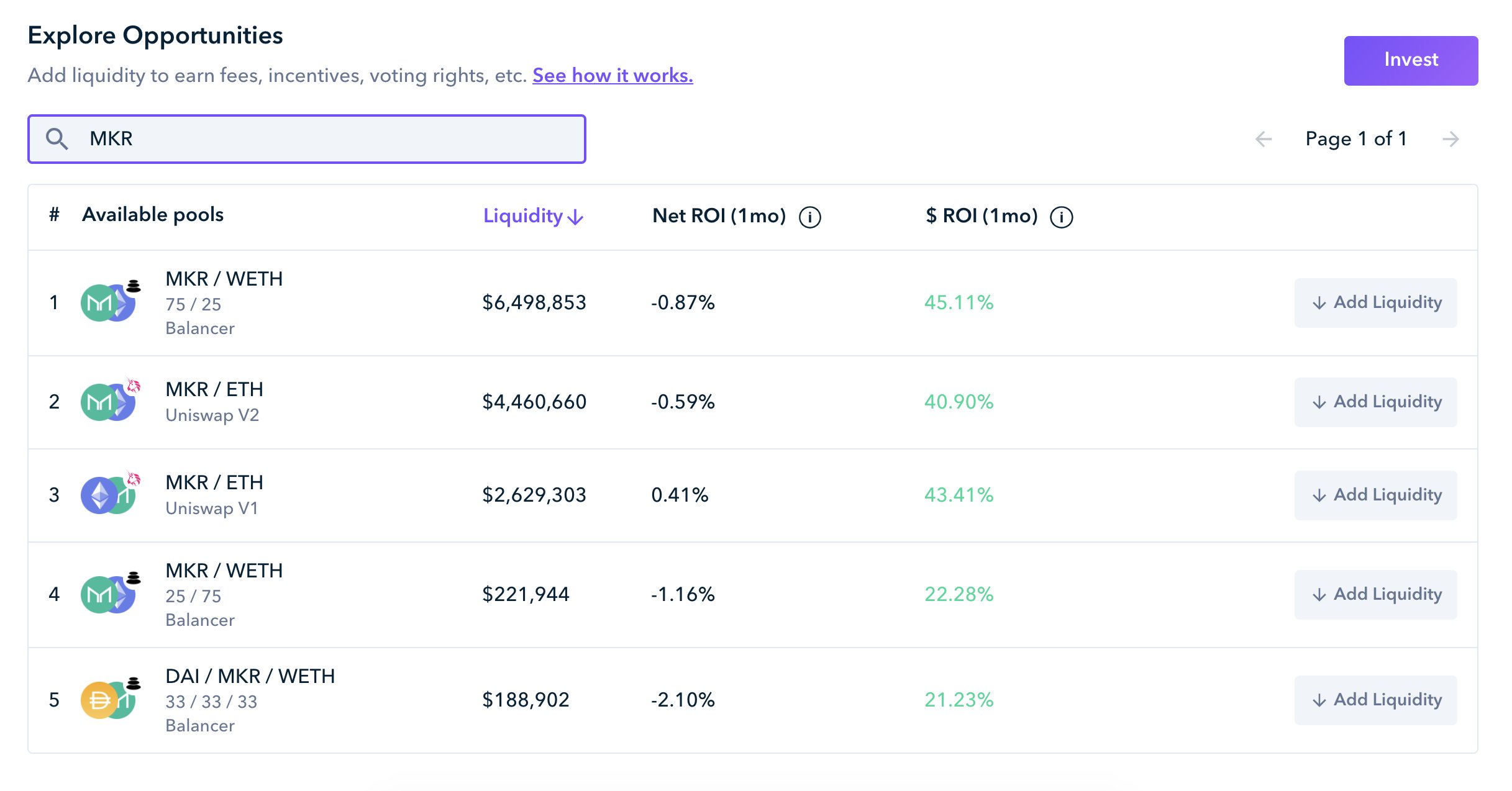
Task: Add Liquidity to Uniswap V2 MKR/ETH
Action: click(1375, 402)
